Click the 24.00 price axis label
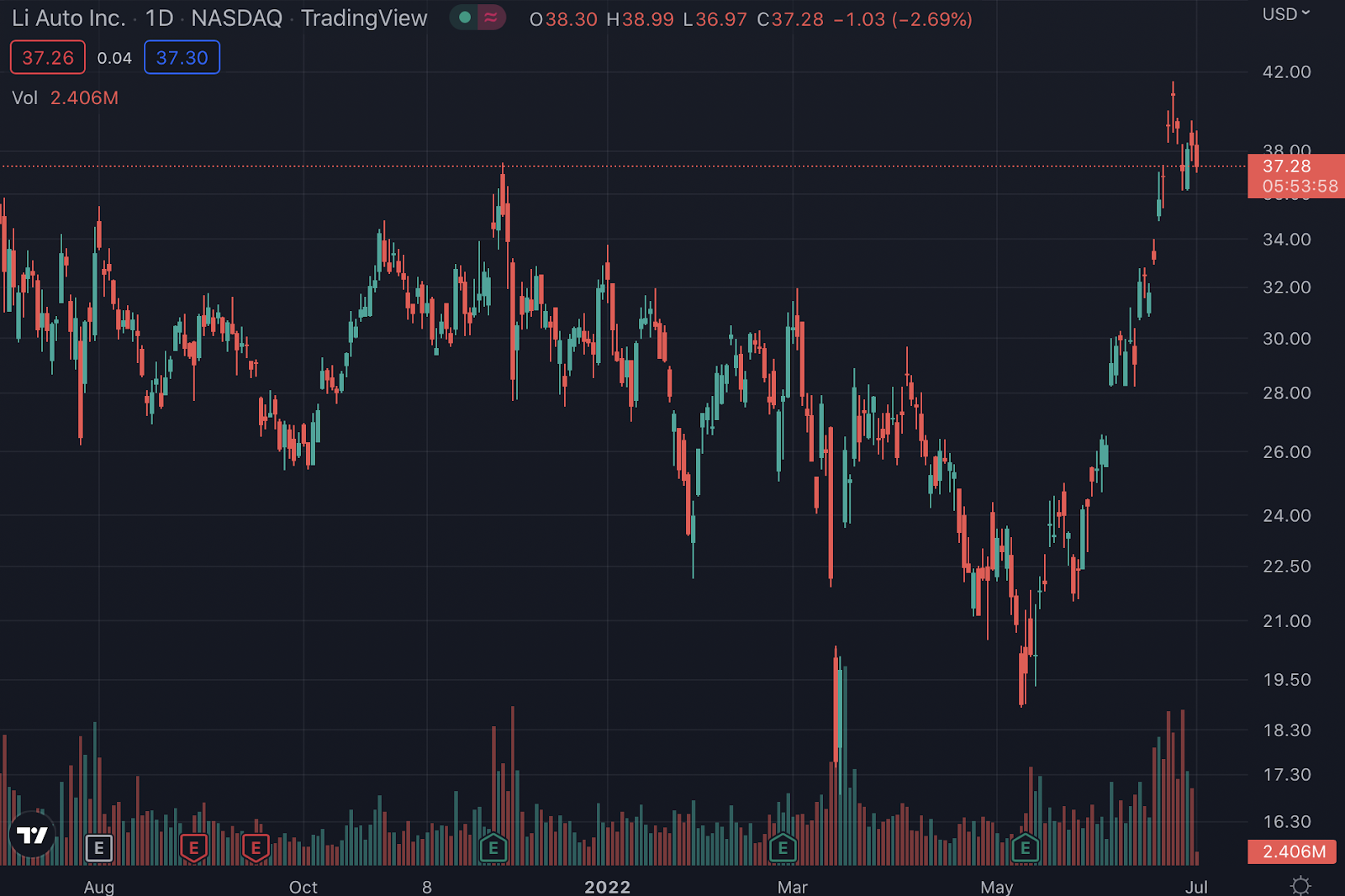Viewport: 1345px width, 896px height. [1286, 515]
